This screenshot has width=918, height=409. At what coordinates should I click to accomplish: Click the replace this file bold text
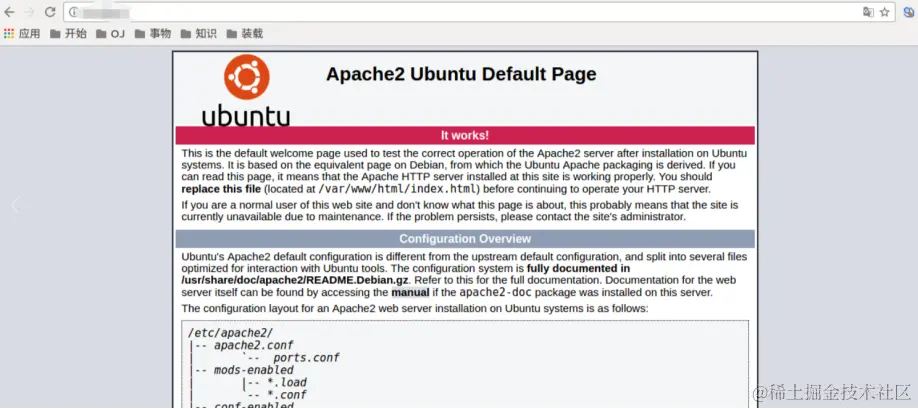click(x=221, y=188)
